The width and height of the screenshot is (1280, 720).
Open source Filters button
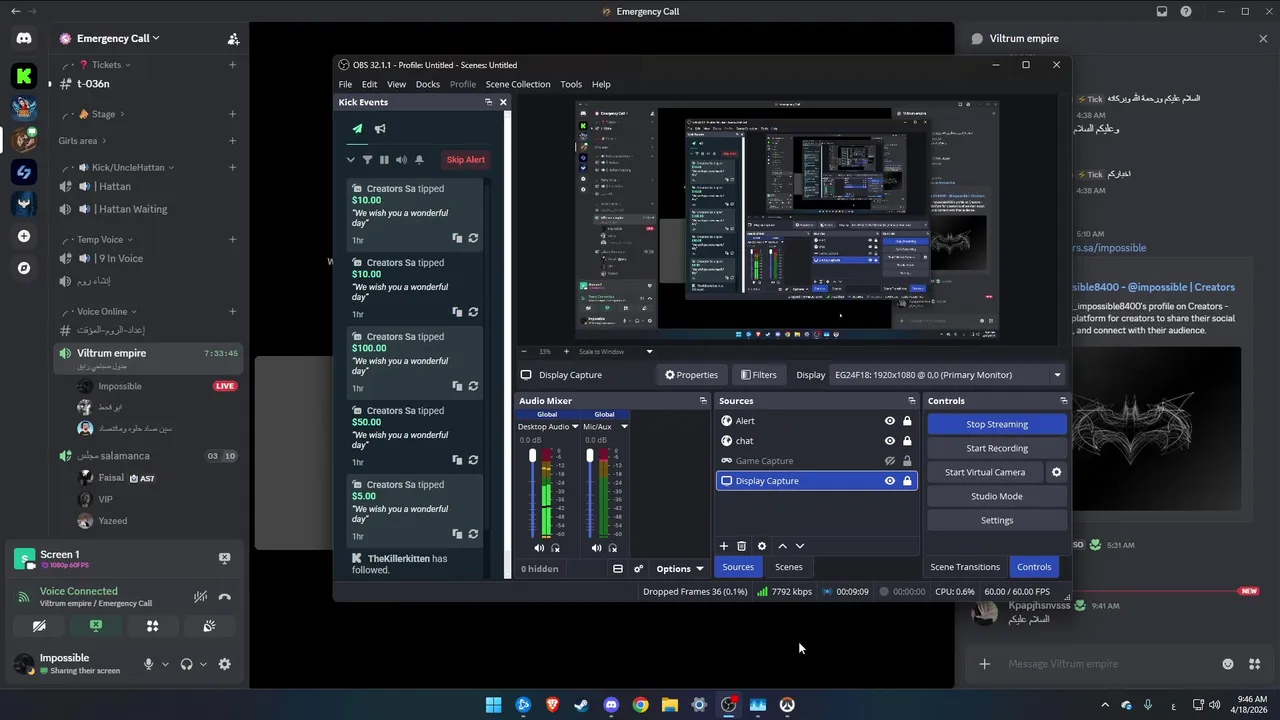[758, 375]
